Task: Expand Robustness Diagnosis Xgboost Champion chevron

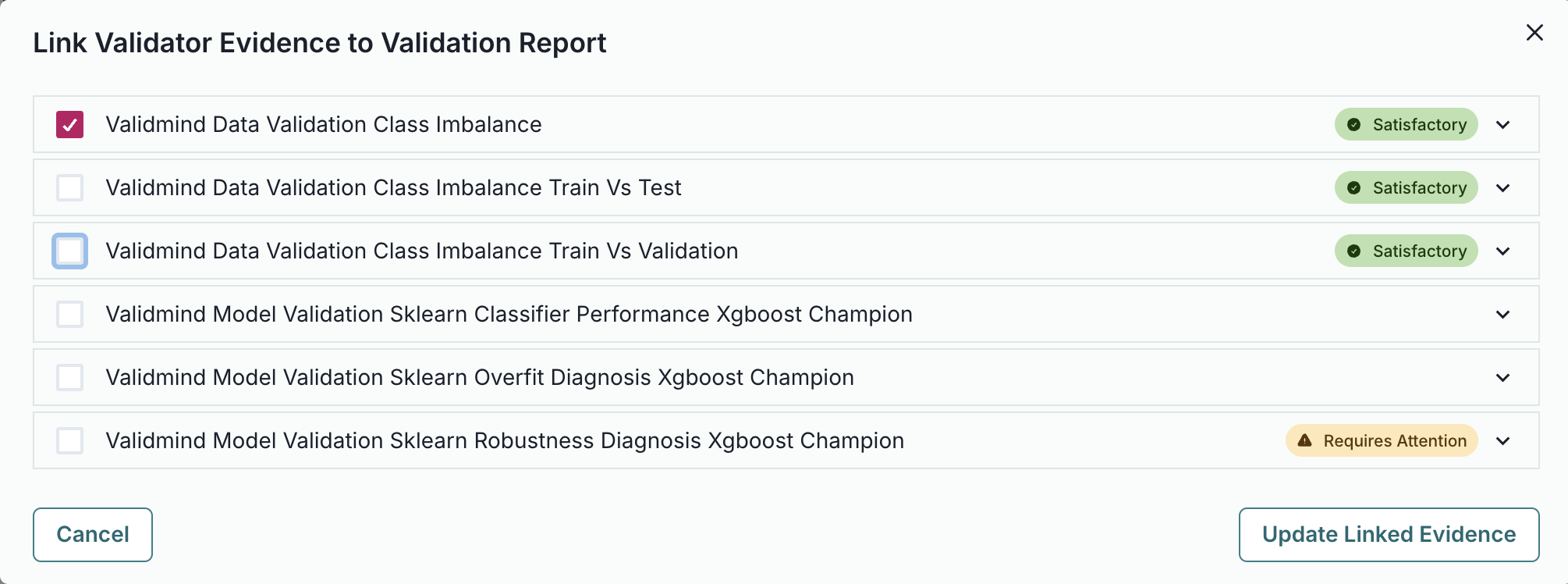Action: coord(1503,441)
